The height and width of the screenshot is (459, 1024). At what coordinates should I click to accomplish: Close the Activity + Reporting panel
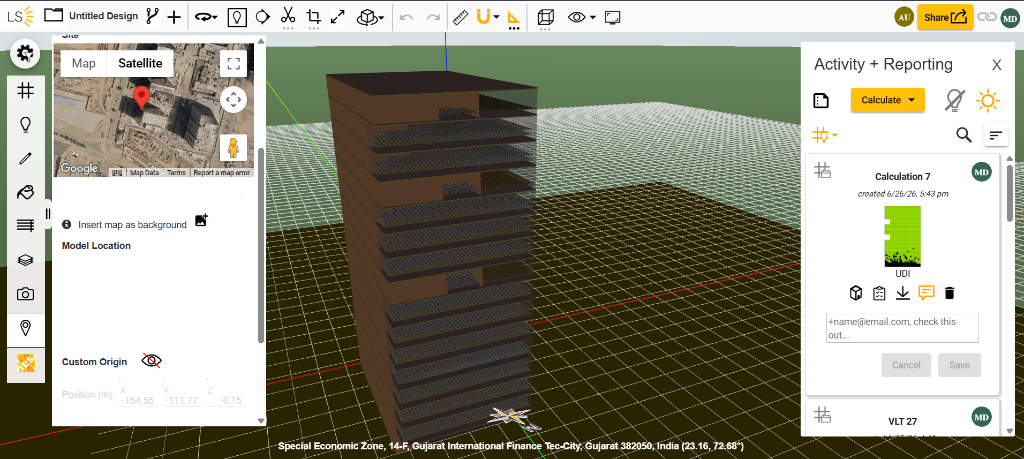[997, 65]
